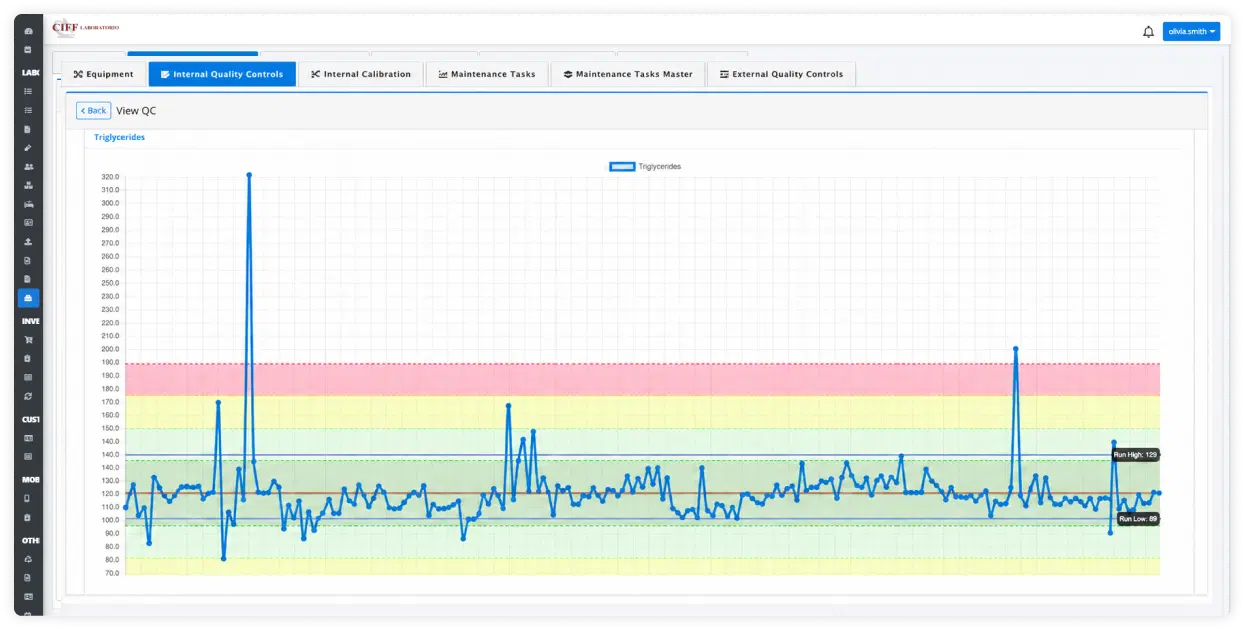This screenshot has width=1245, height=630.
Task: Open the users group icon in sidebar
Action: pos(28,167)
